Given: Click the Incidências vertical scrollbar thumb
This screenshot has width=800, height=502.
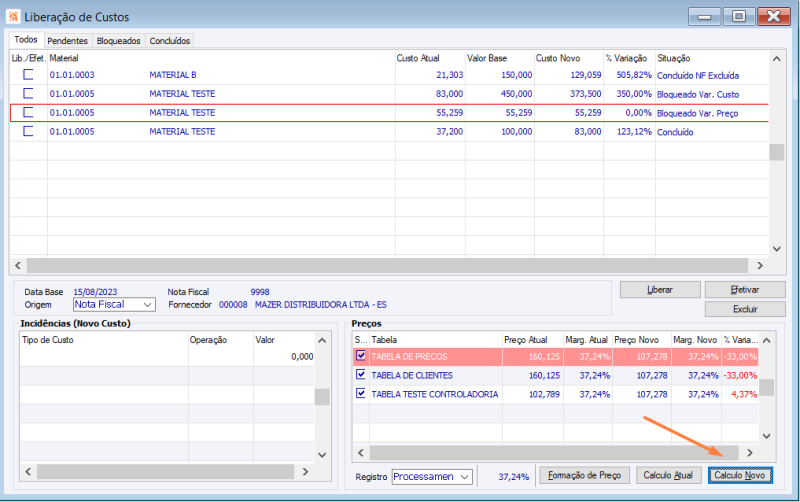Looking at the screenshot, I should click(322, 396).
